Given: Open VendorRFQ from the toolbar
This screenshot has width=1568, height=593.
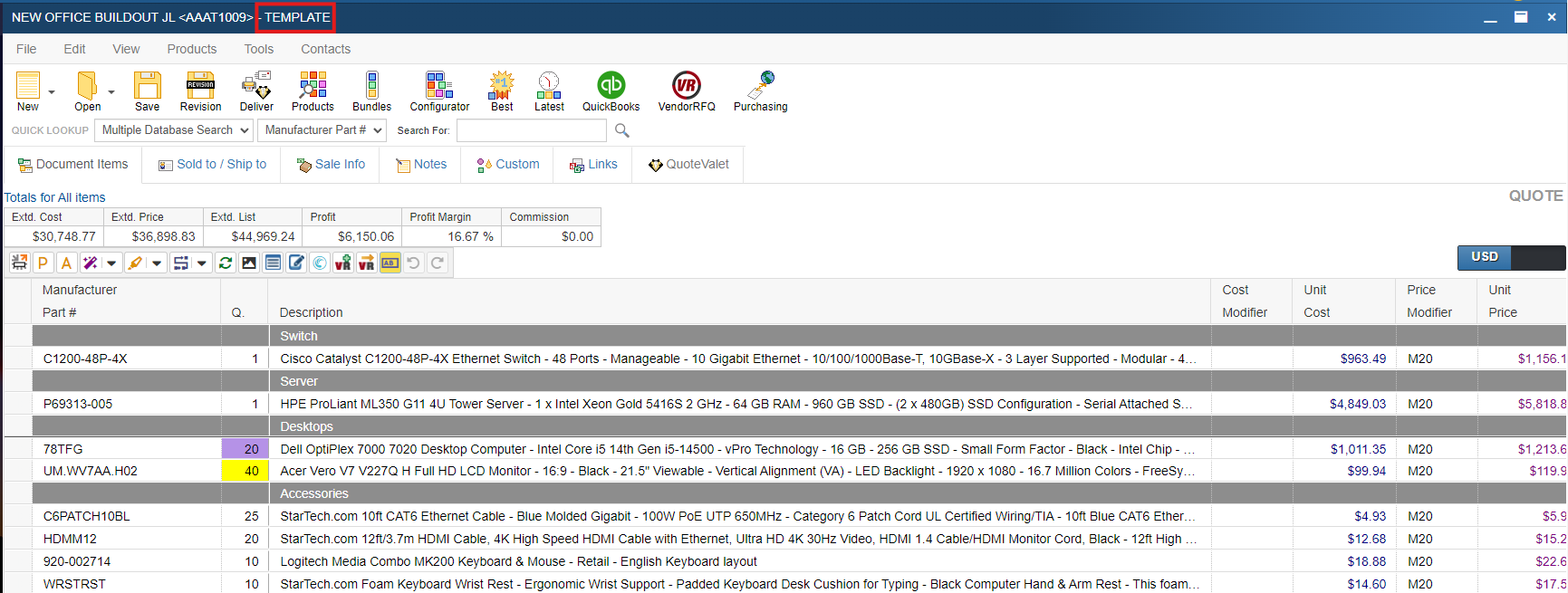Looking at the screenshot, I should [x=686, y=91].
